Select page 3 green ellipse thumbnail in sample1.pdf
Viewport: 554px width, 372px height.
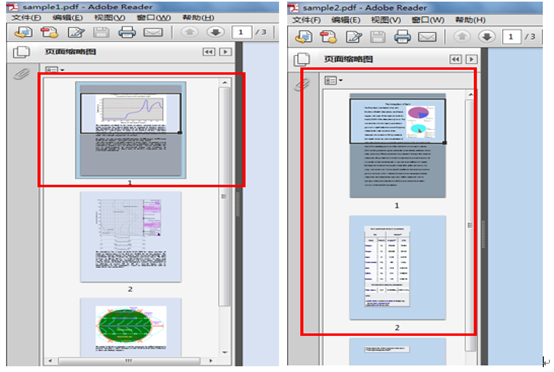131,327
